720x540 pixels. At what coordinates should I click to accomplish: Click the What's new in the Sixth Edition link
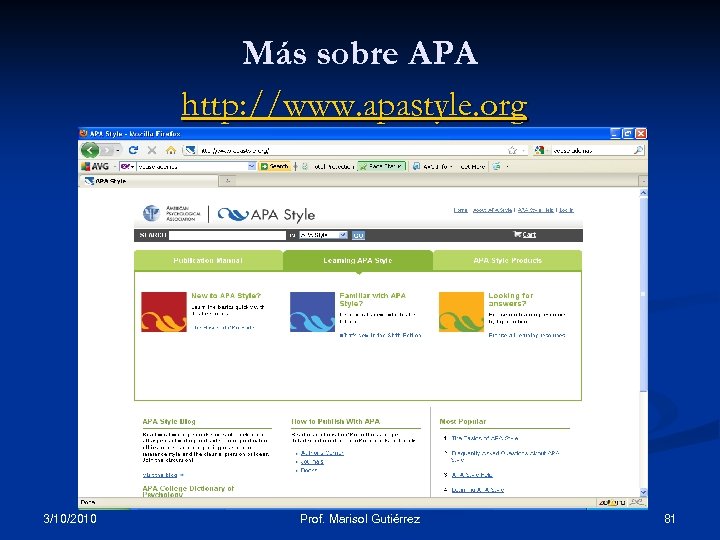coord(380,335)
